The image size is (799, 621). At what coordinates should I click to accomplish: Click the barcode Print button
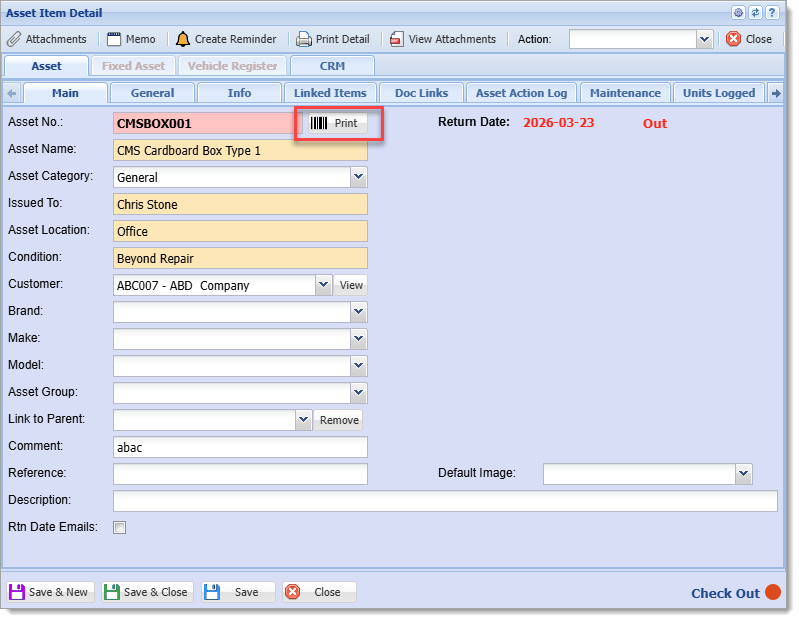pos(337,123)
